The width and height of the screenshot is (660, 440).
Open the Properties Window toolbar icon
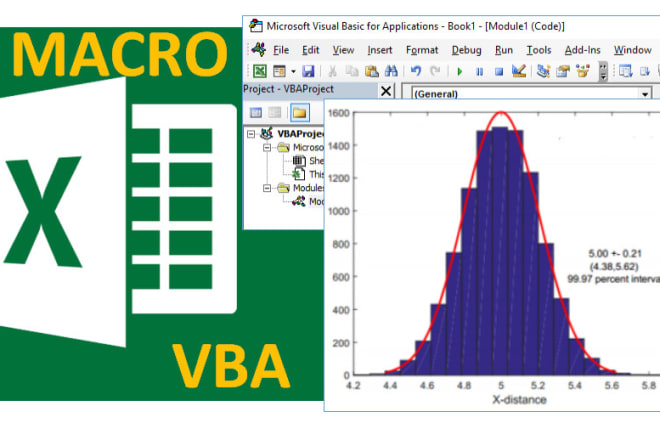[563, 71]
